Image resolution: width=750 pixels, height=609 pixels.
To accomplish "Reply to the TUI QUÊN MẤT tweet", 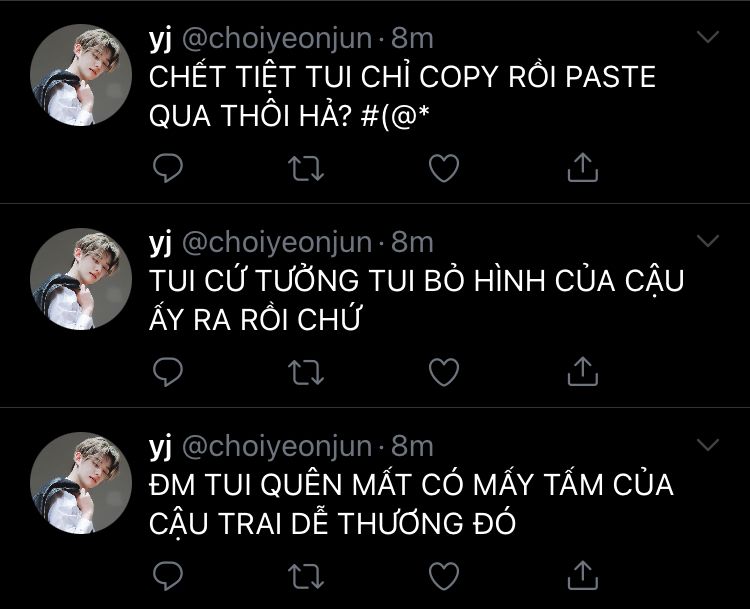I will [x=168, y=576].
